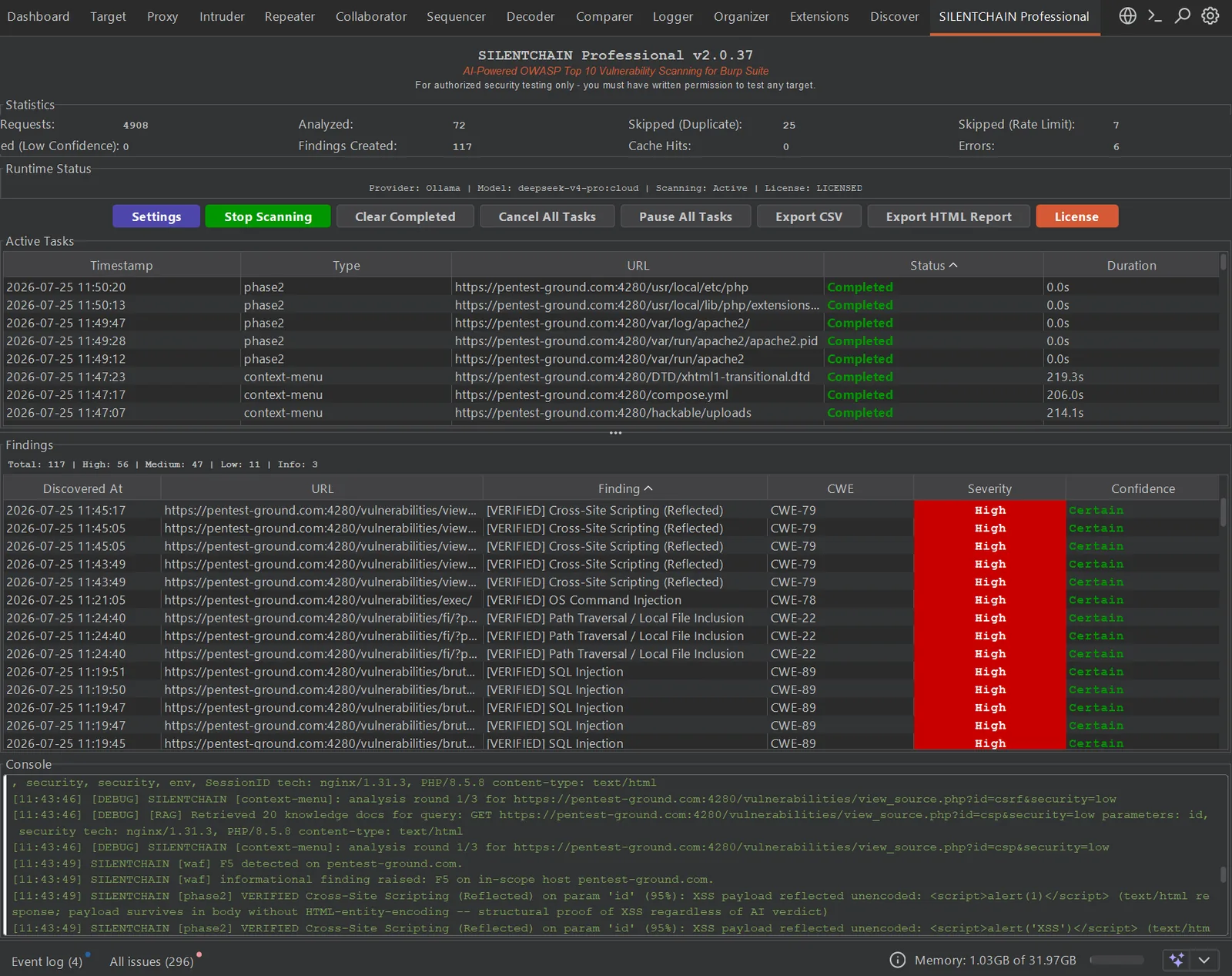Open the Proxy tab
This screenshot has height=976, width=1232.
click(x=162, y=16)
